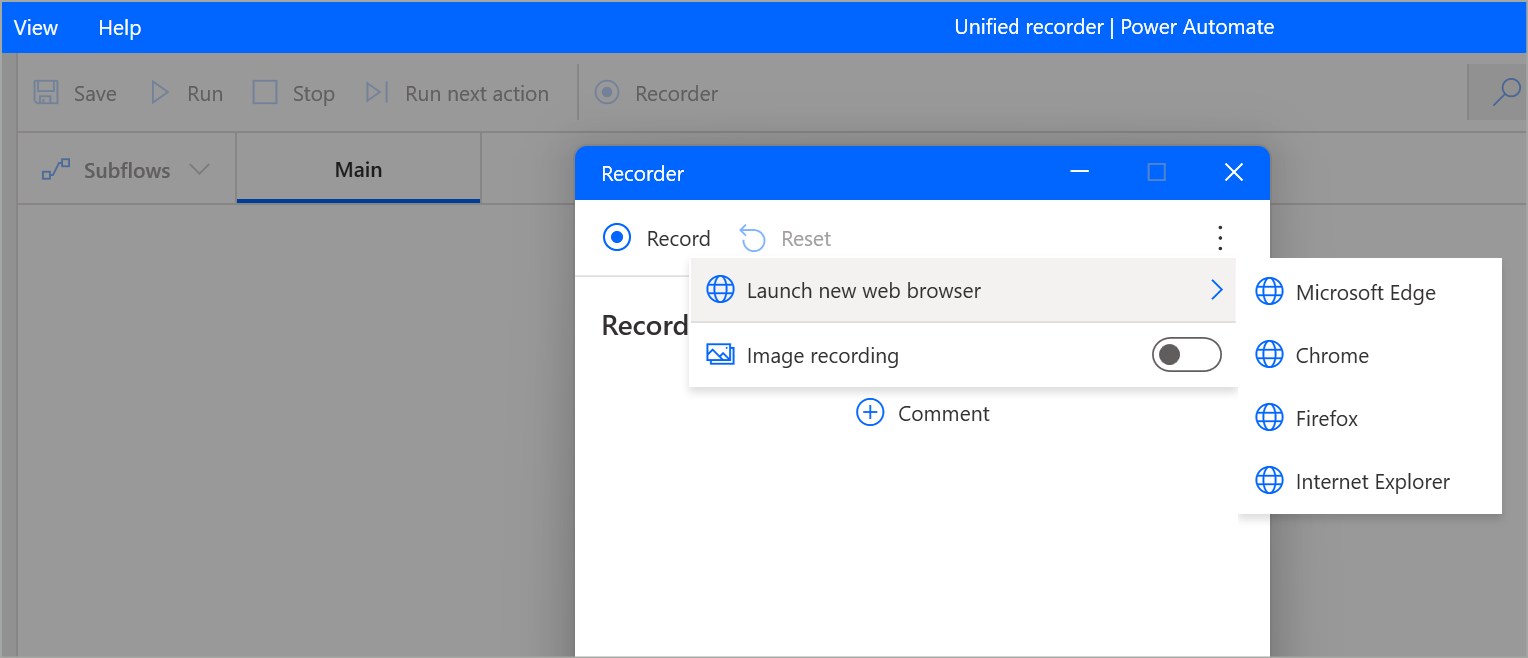Toggle the Image recording switch
The image size is (1528, 658).
[1187, 355]
